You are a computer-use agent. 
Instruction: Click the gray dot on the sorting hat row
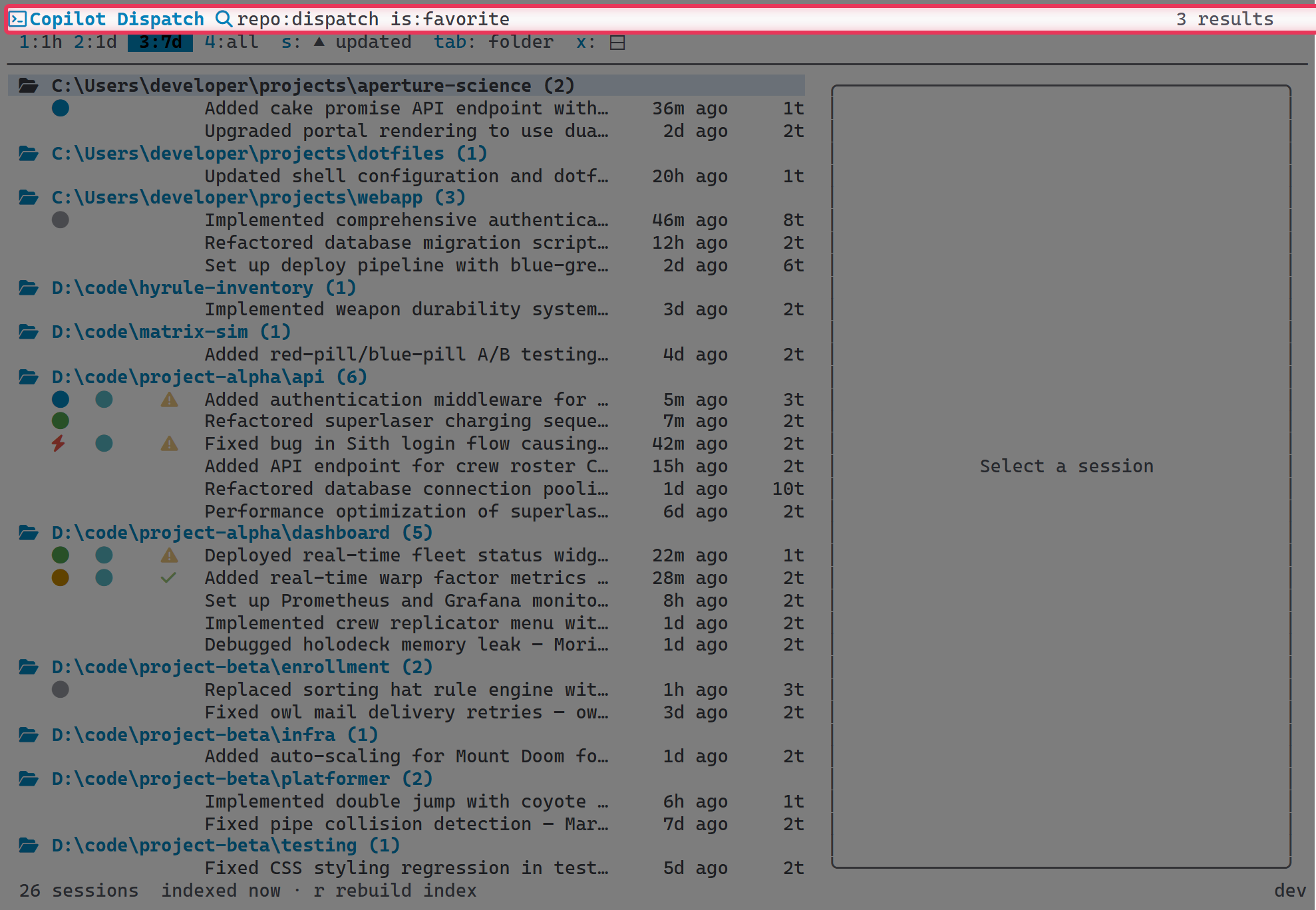point(61,689)
